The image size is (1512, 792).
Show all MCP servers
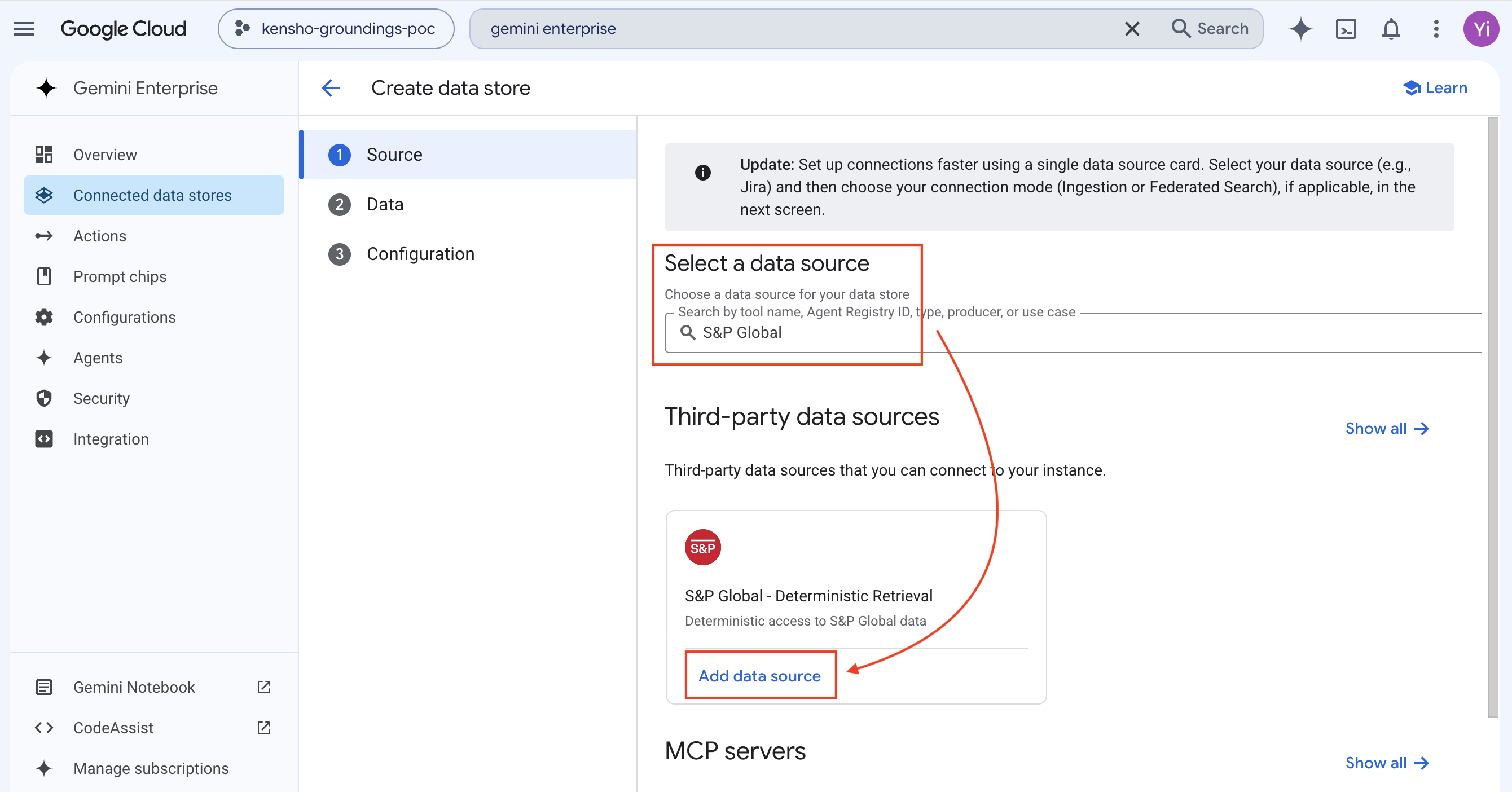click(1387, 763)
